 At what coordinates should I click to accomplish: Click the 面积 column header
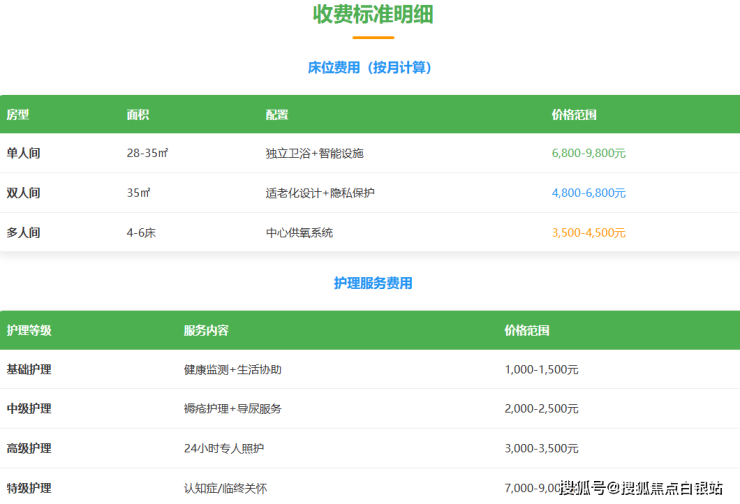tap(138, 115)
